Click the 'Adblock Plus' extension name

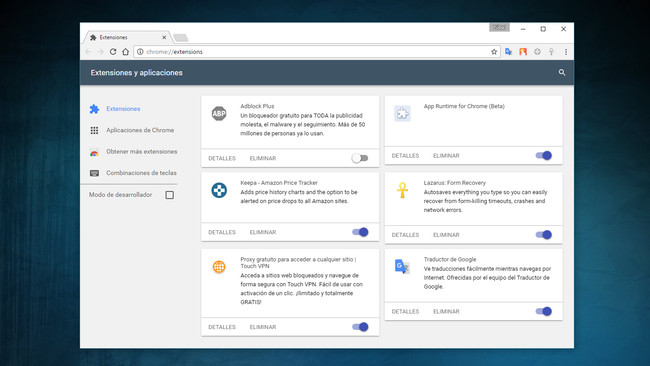click(257, 107)
